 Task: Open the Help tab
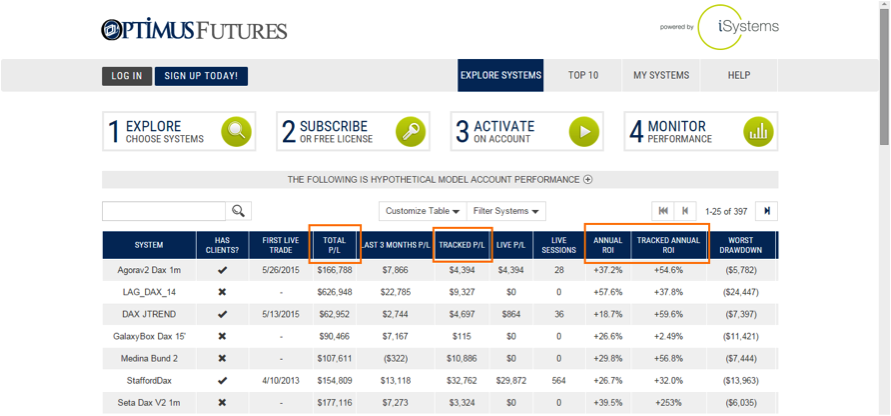[x=739, y=75]
